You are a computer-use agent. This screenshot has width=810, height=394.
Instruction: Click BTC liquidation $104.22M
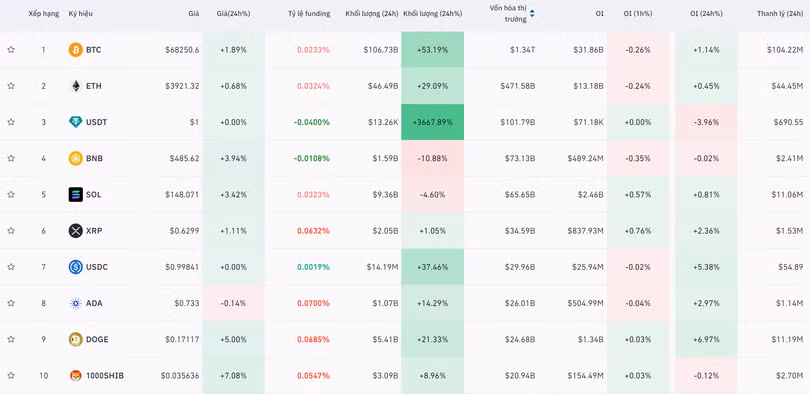point(785,50)
